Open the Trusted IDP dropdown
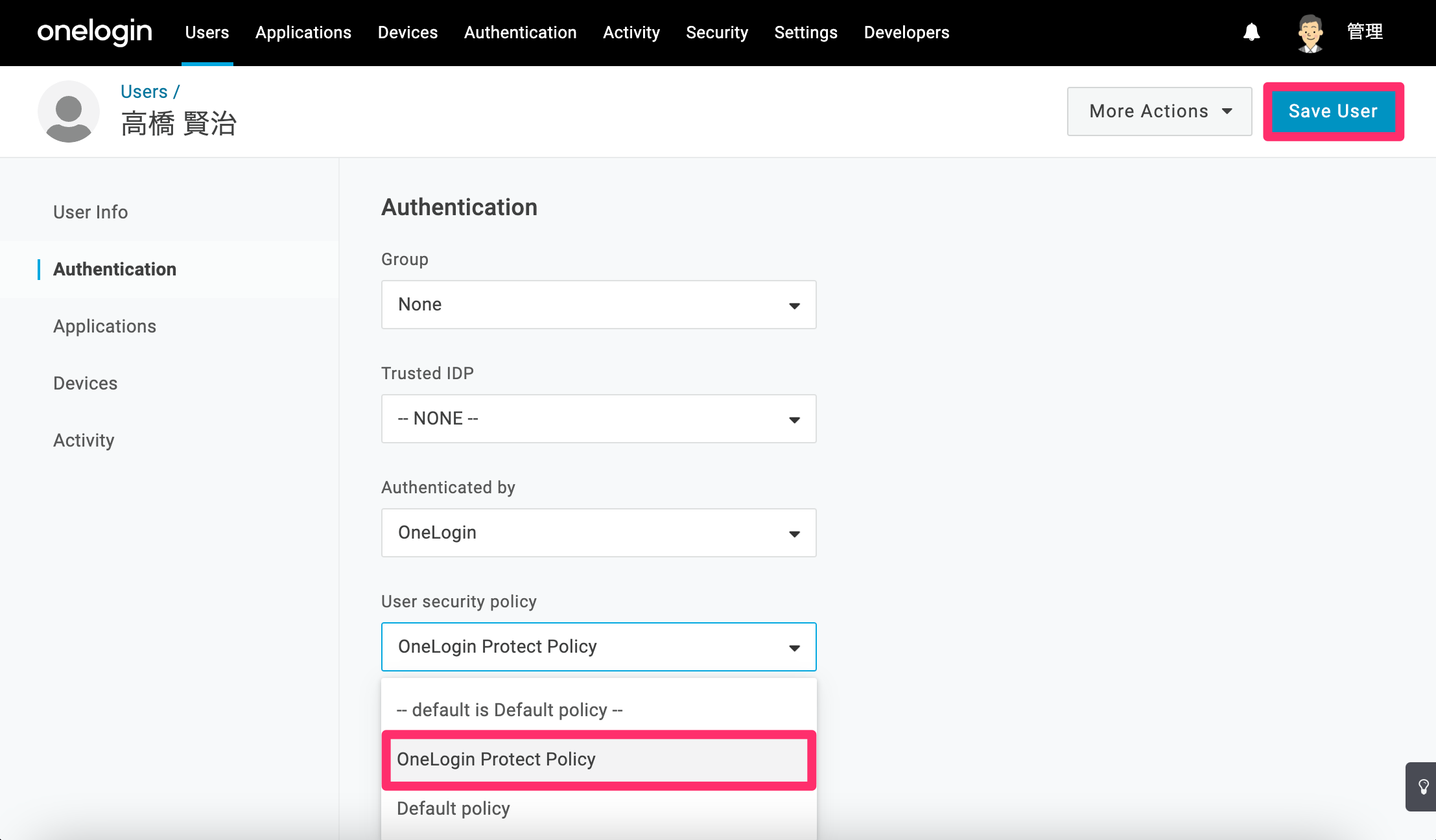This screenshot has width=1436, height=840. click(599, 419)
